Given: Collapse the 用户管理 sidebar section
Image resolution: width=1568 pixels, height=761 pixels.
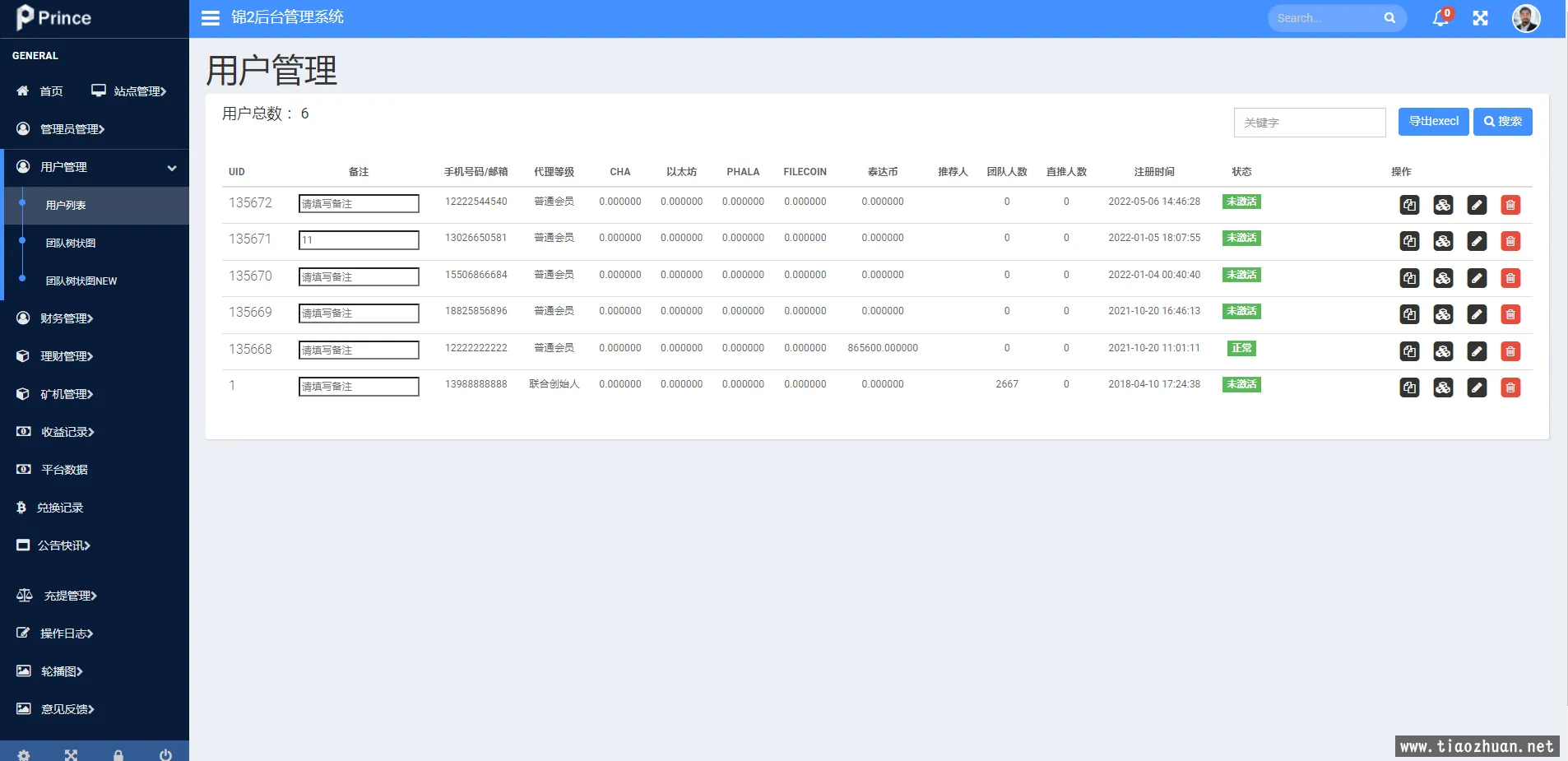Looking at the screenshot, I should 95,167.
